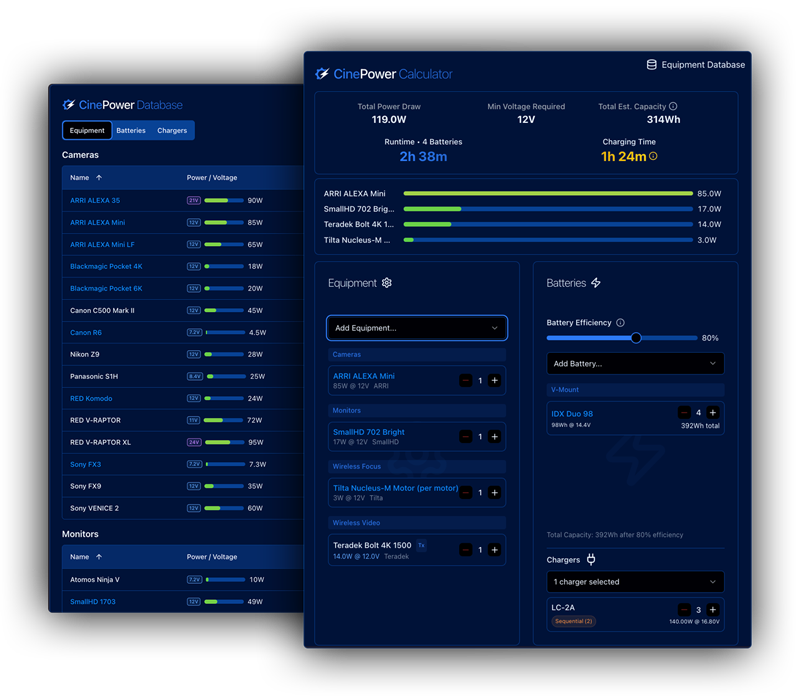
Task: Click the Battery Efficiency info icon
Action: [621, 323]
